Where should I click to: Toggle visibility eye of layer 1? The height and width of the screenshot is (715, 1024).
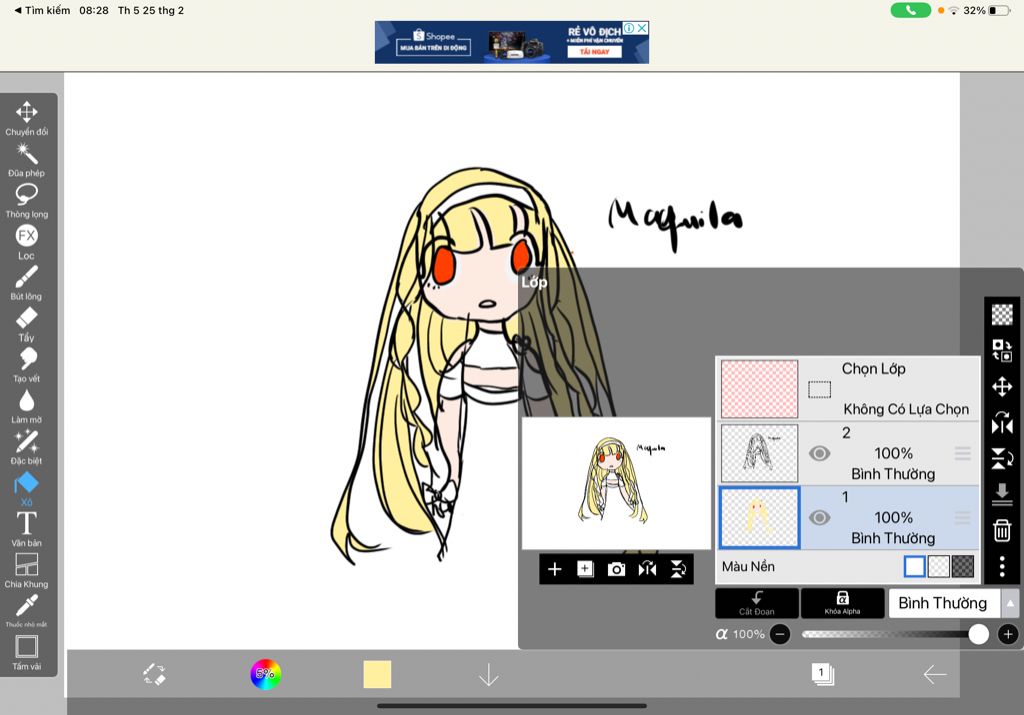pyautogui.click(x=820, y=518)
